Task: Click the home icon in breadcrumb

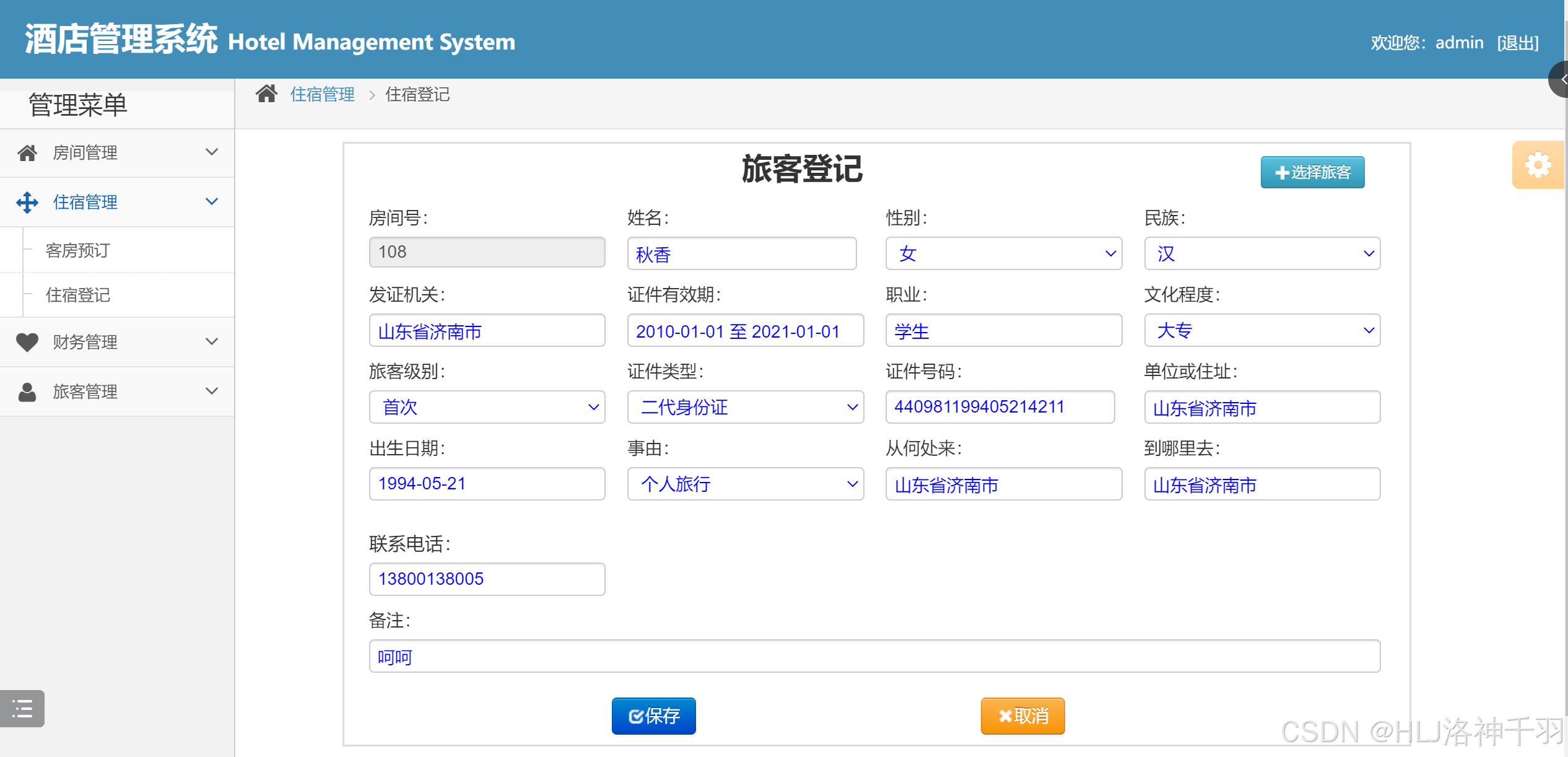Action: pos(266,94)
